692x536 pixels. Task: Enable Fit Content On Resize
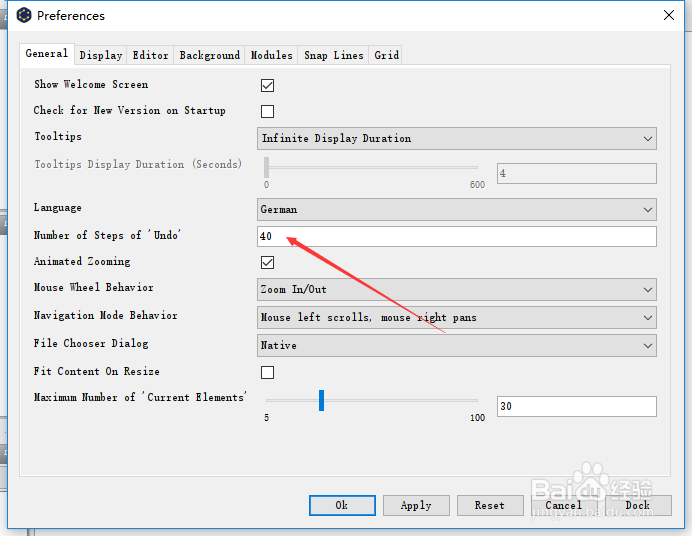click(x=267, y=372)
